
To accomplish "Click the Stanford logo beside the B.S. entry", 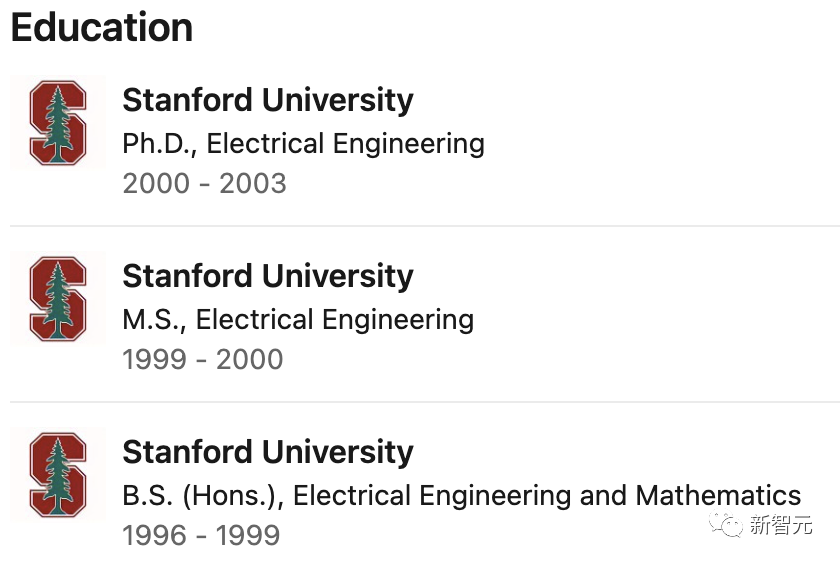I will (57, 474).
